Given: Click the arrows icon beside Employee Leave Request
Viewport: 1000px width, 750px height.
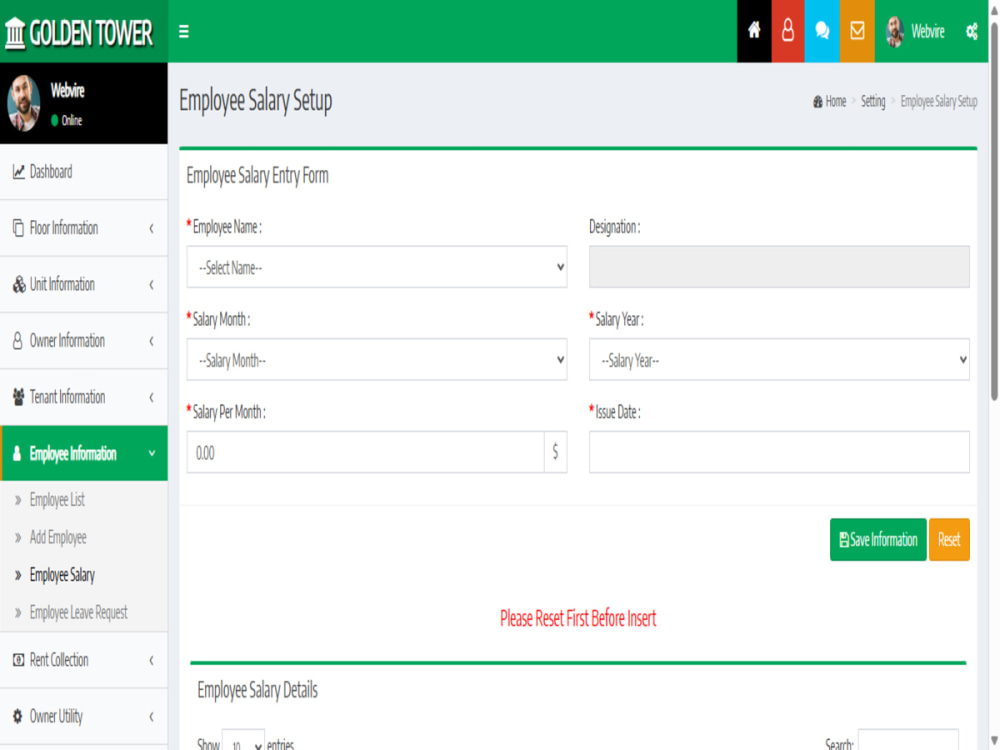Looking at the screenshot, I should [18, 613].
